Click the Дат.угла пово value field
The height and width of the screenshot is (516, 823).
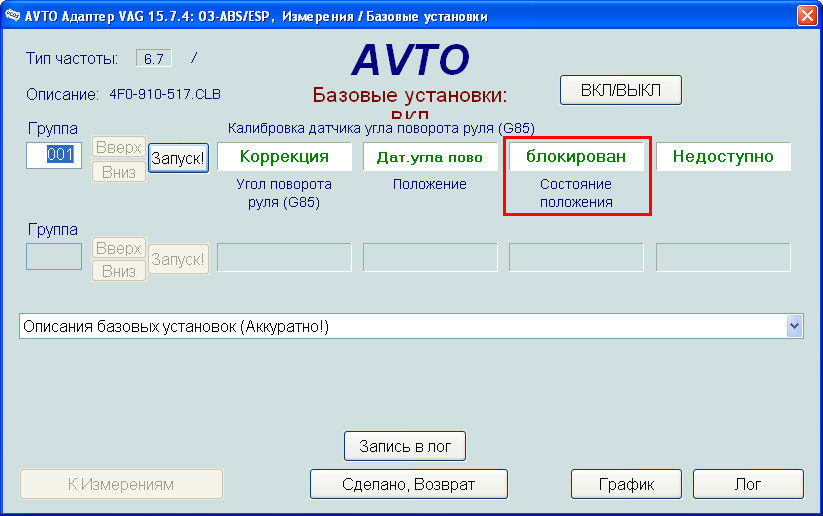click(430, 156)
